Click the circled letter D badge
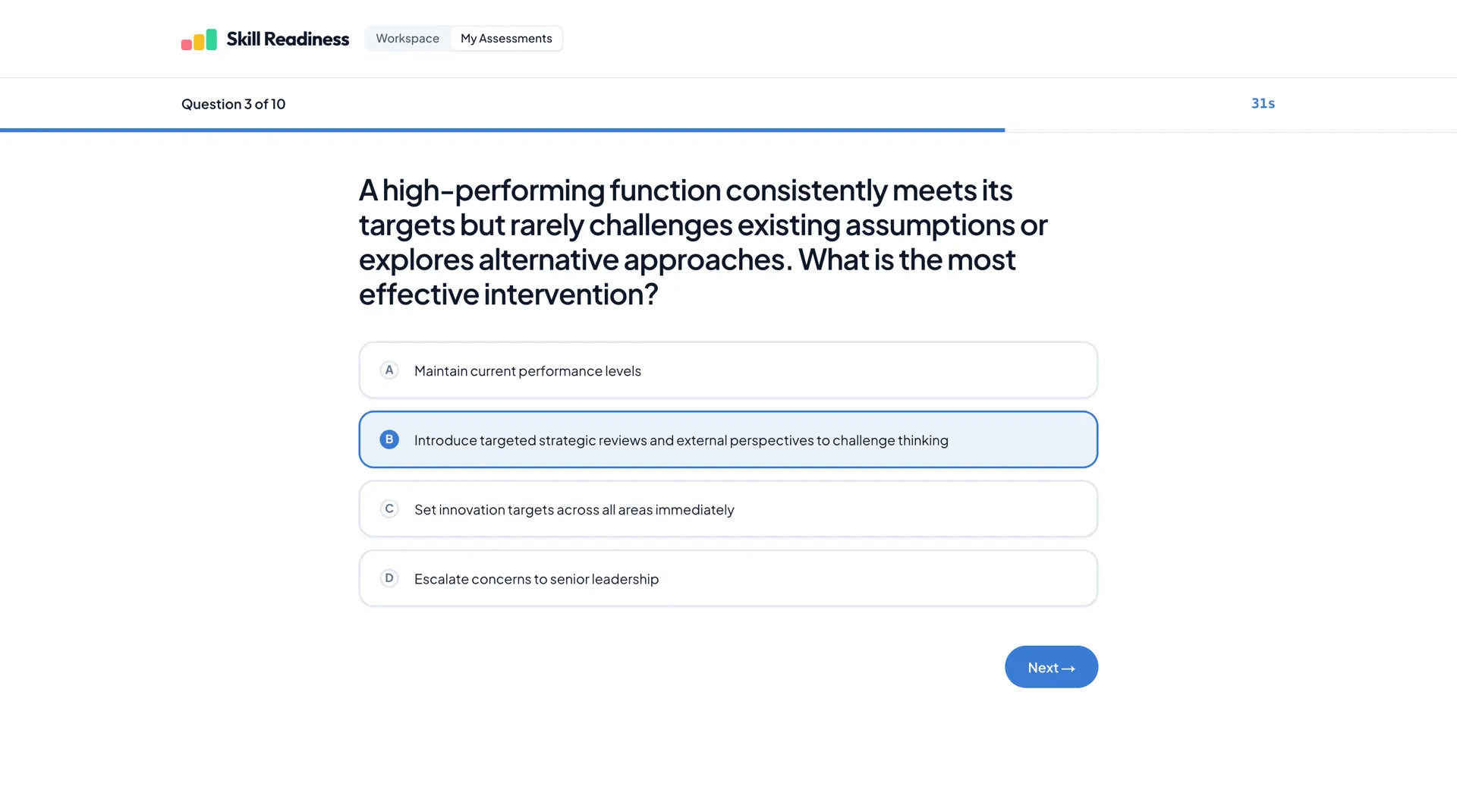This screenshot has height=812, width=1457. pos(389,578)
